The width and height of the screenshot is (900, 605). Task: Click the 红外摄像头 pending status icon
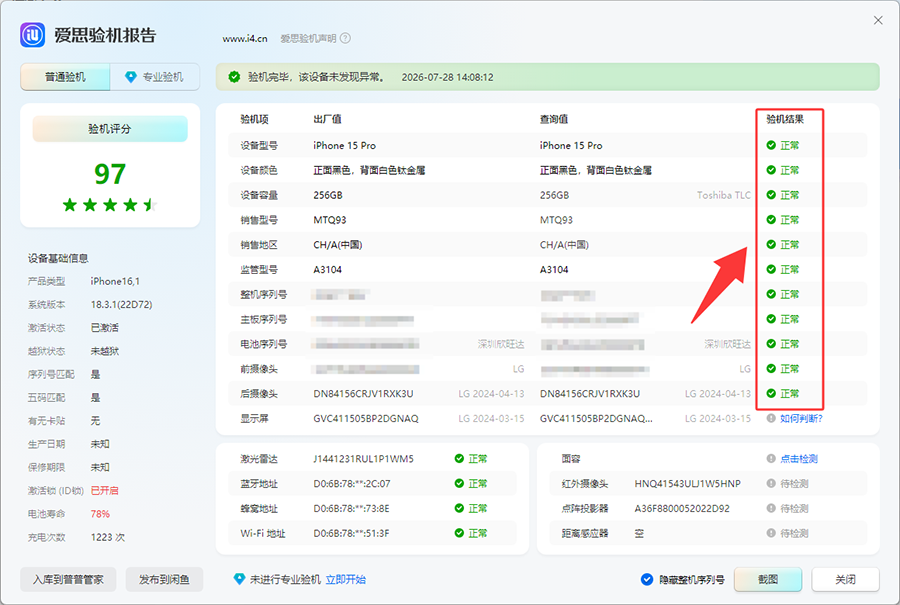(771, 483)
